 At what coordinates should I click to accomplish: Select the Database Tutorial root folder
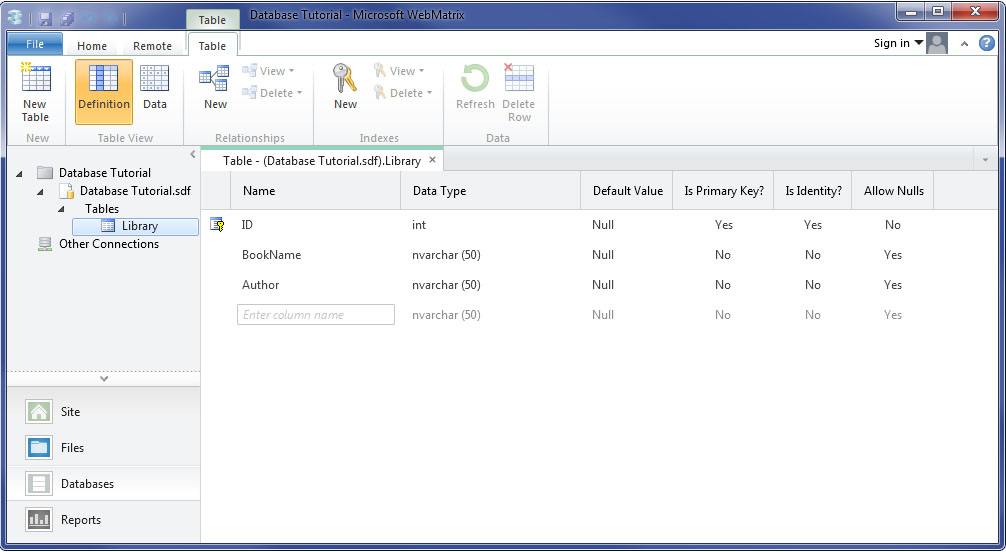tap(105, 173)
